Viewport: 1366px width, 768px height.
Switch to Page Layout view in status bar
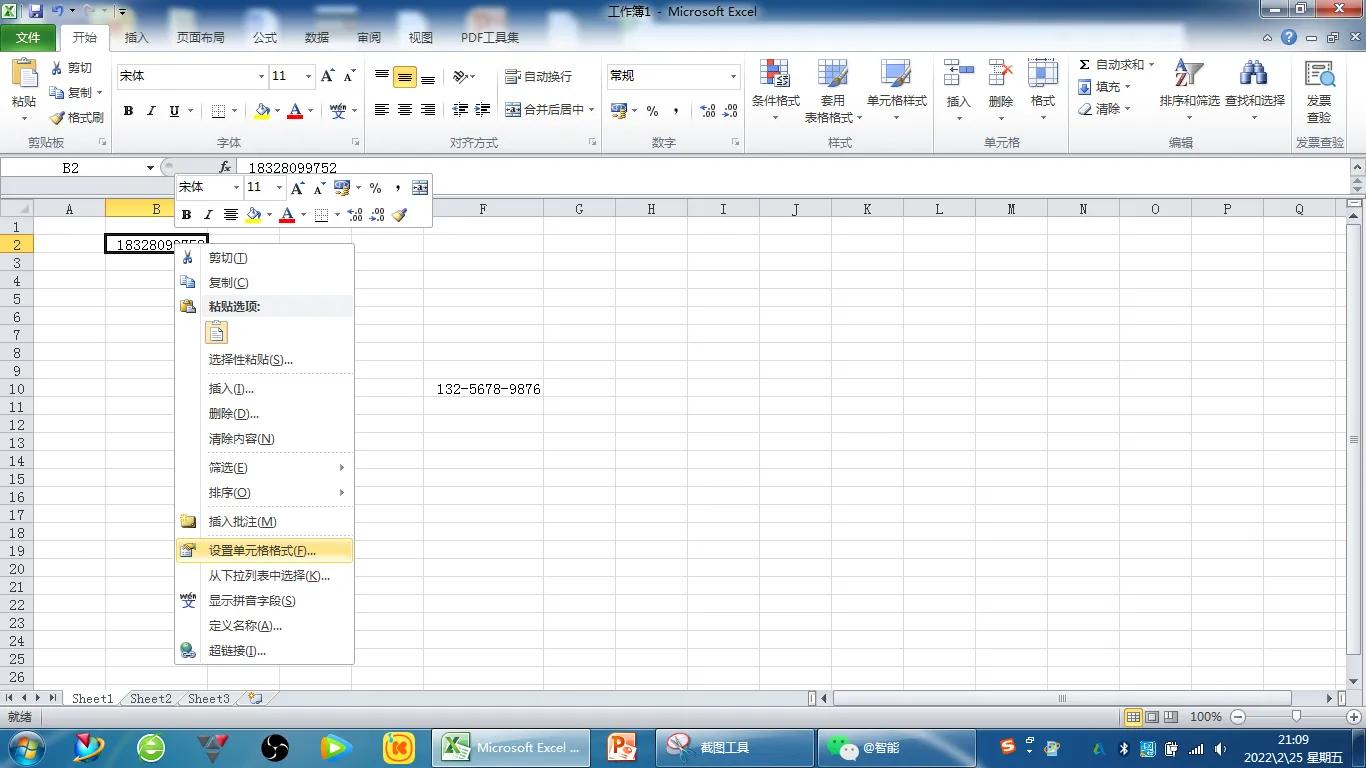[1152, 717]
